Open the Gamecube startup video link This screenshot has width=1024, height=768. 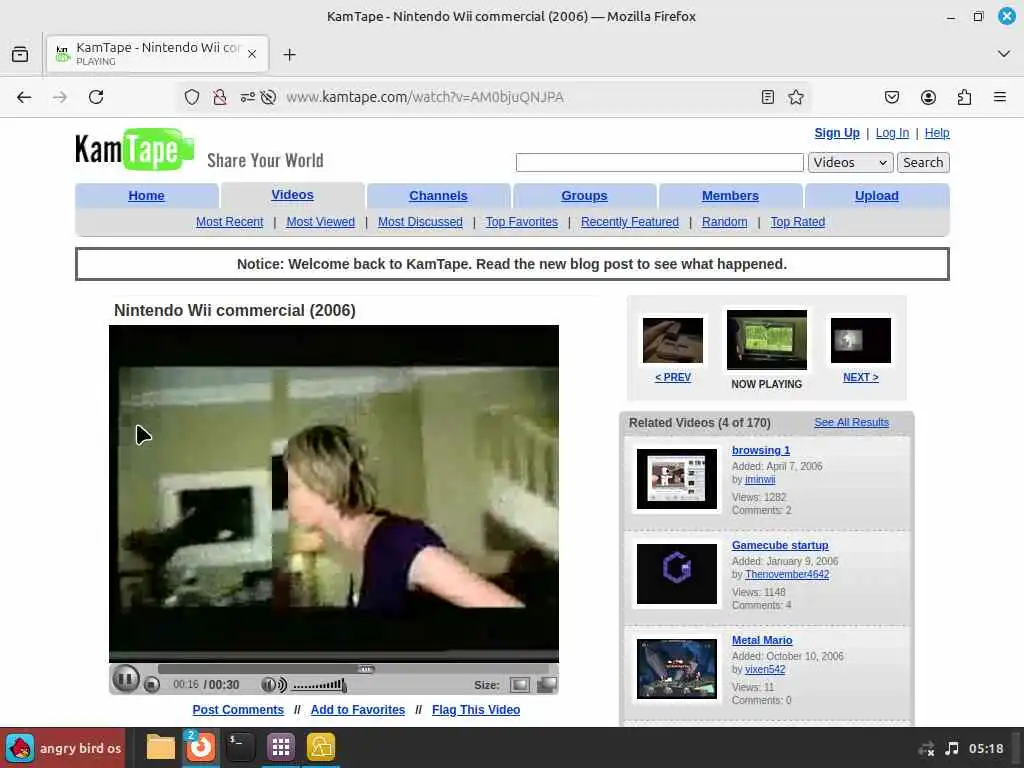click(x=780, y=545)
